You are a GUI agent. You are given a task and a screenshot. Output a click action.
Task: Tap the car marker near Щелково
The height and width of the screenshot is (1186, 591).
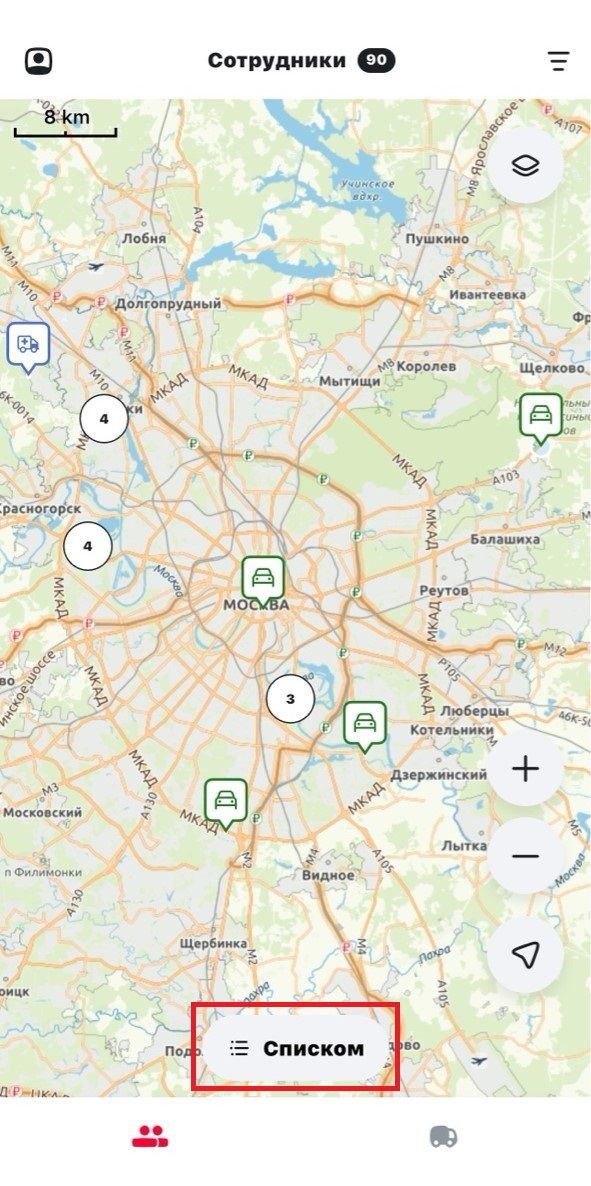coord(540,418)
